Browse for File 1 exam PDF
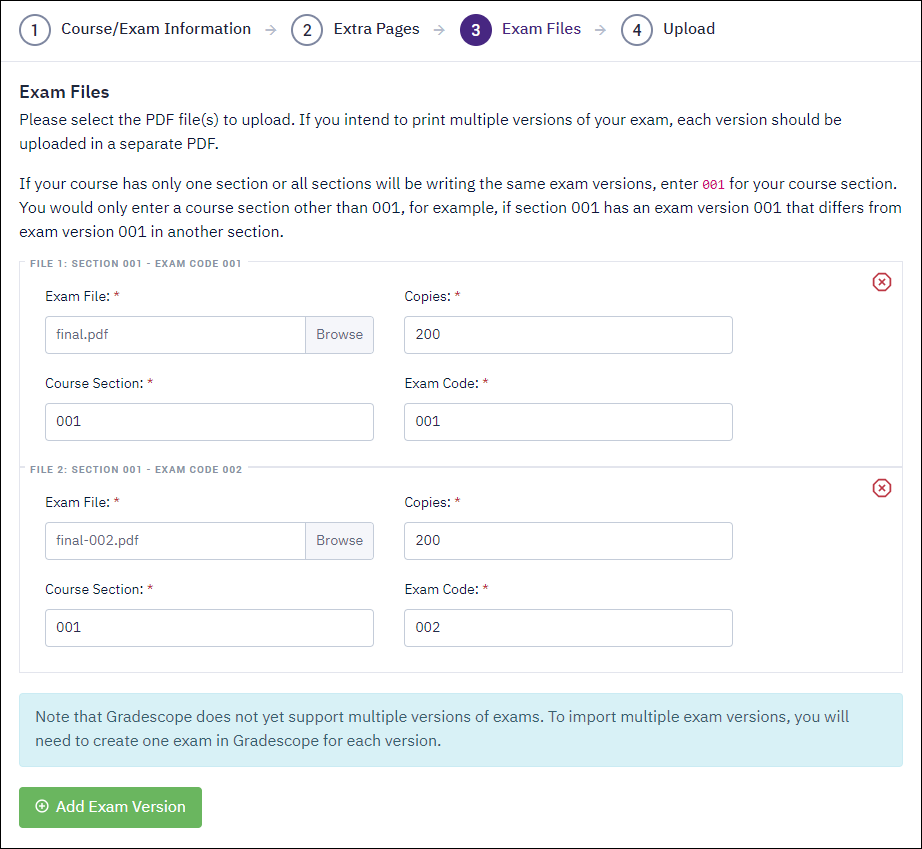The height and width of the screenshot is (849, 922). (339, 335)
